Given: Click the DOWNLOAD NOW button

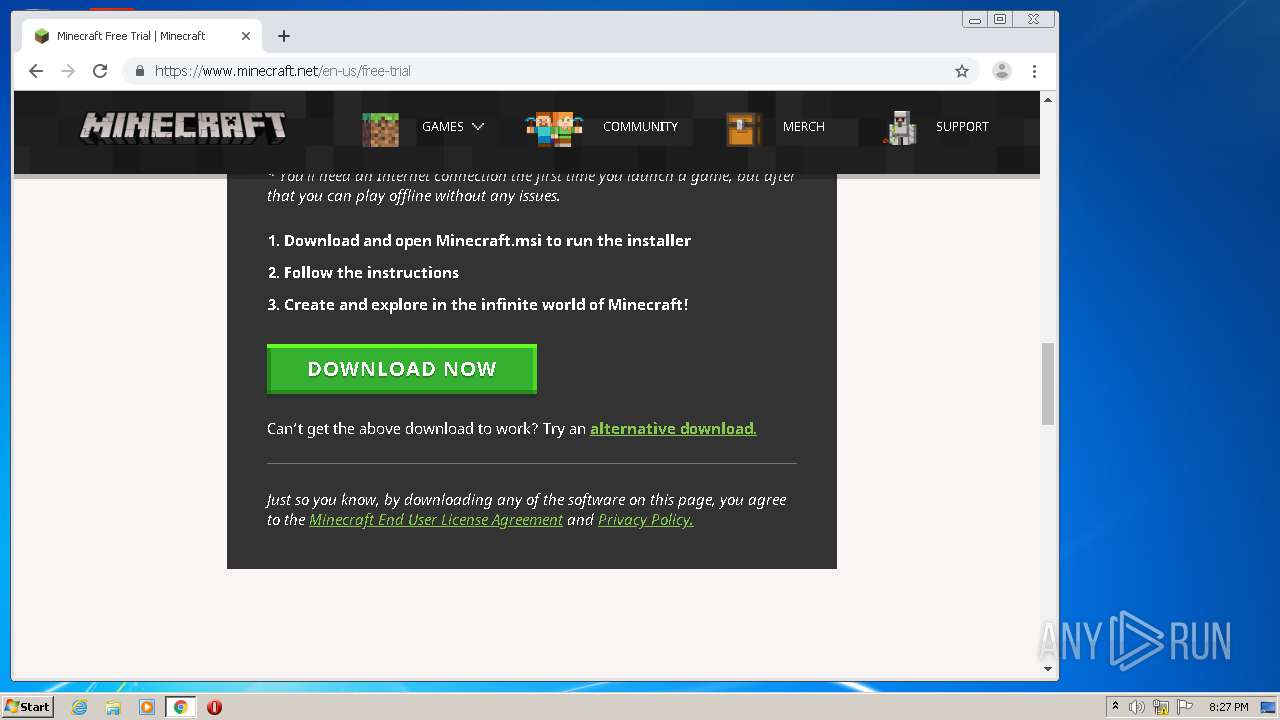Looking at the screenshot, I should [402, 369].
